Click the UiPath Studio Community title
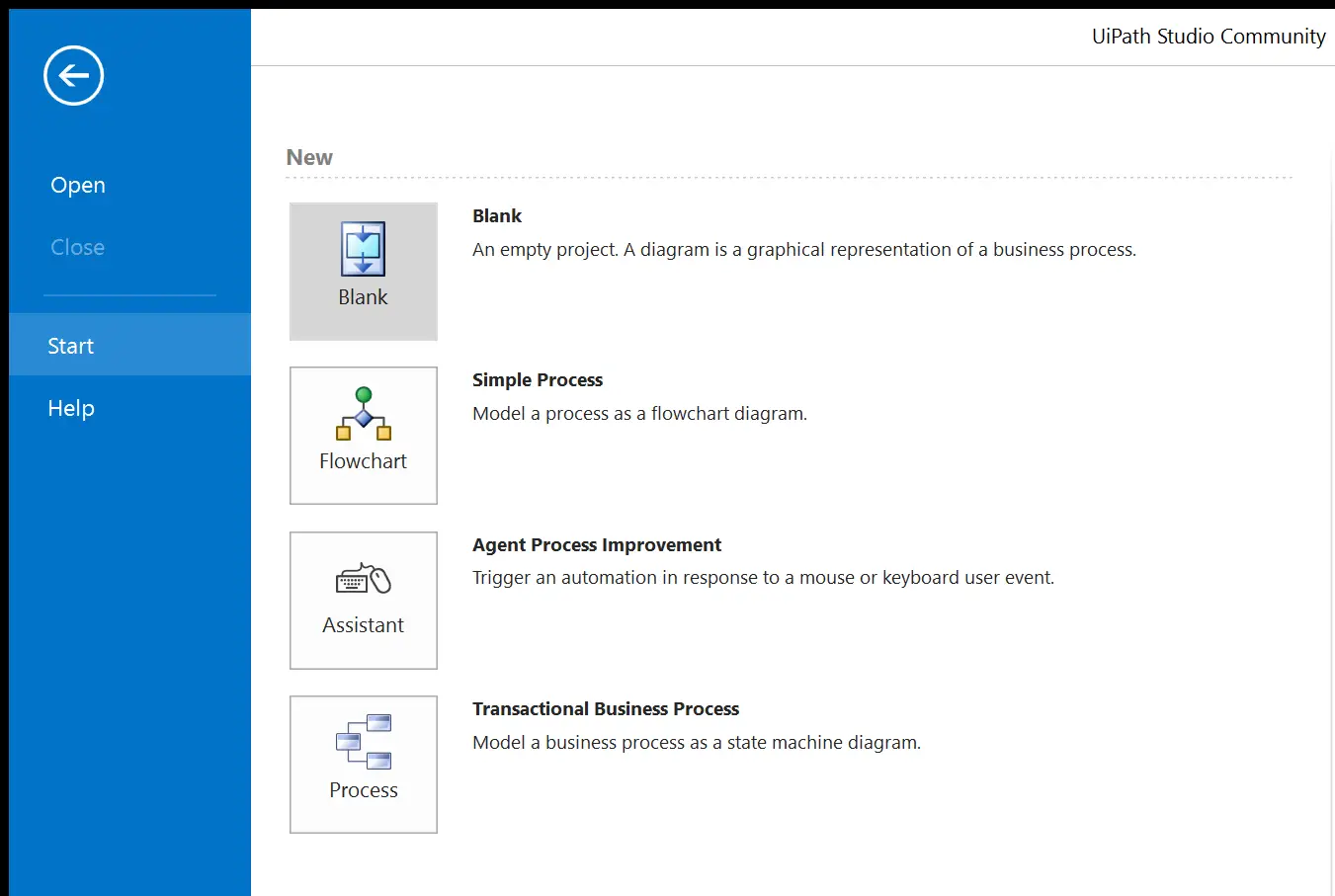This screenshot has width=1335, height=896. tap(1209, 37)
